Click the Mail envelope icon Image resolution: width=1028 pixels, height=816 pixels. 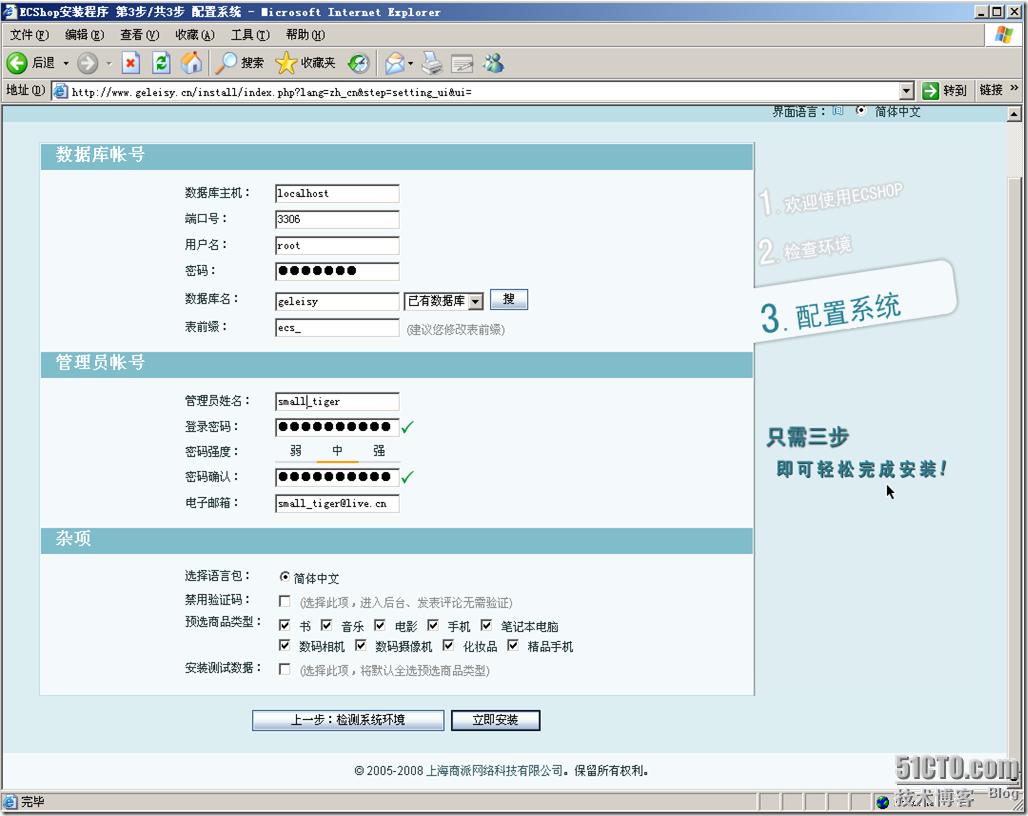[395, 63]
